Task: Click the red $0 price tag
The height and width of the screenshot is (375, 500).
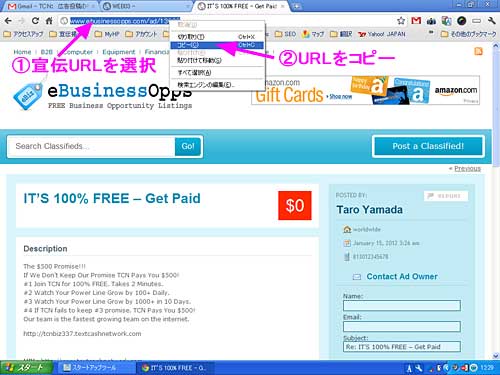Action: coord(295,205)
